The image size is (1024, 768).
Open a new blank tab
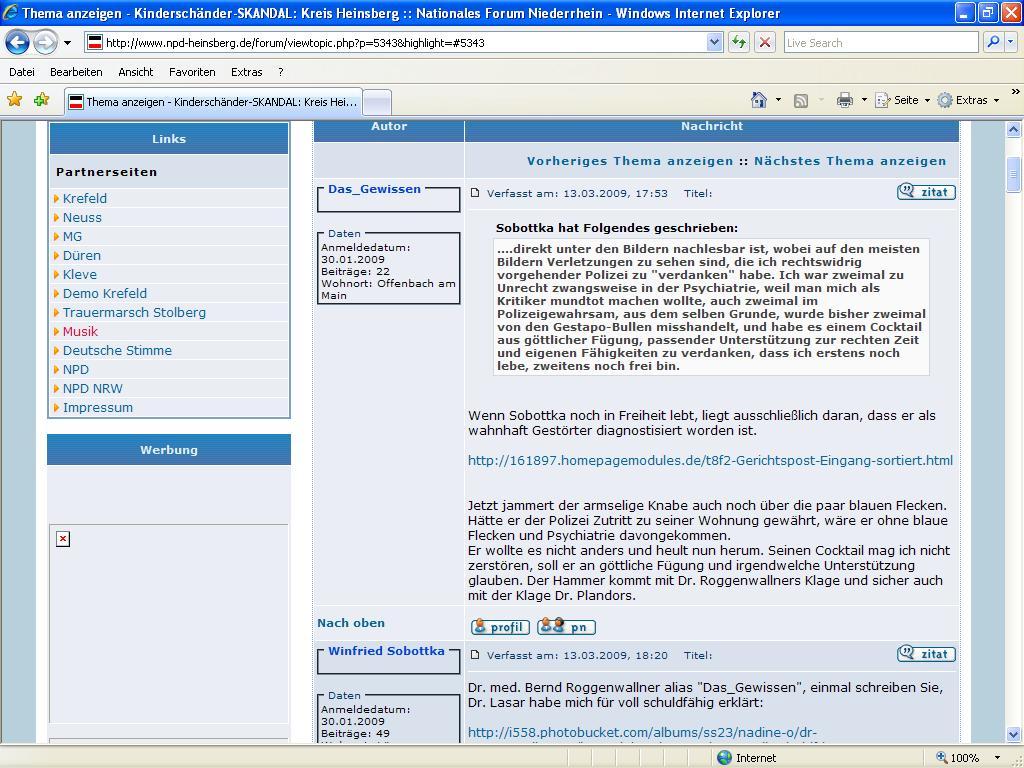point(377,103)
